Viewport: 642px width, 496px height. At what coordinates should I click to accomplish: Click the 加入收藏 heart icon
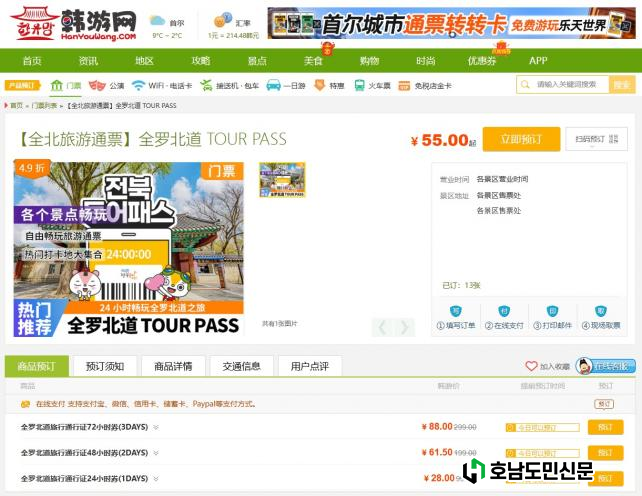click(532, 367)
